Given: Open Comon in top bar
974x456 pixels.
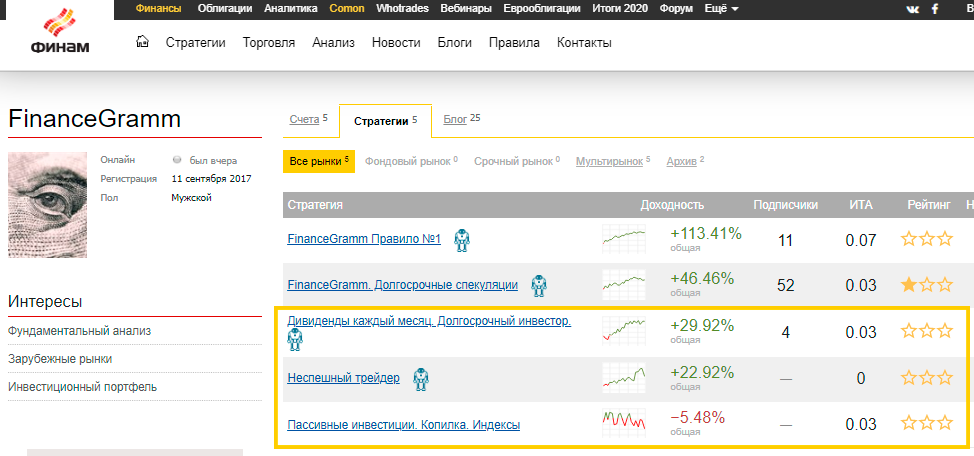Looking at the screenshot, I should coord(347,9).
